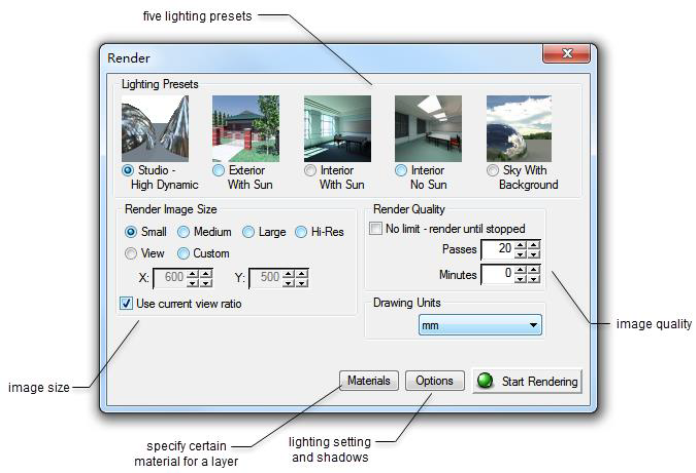Set render image size to Small
This screenshot has height=473, width=696.
(x=131, y=232)
